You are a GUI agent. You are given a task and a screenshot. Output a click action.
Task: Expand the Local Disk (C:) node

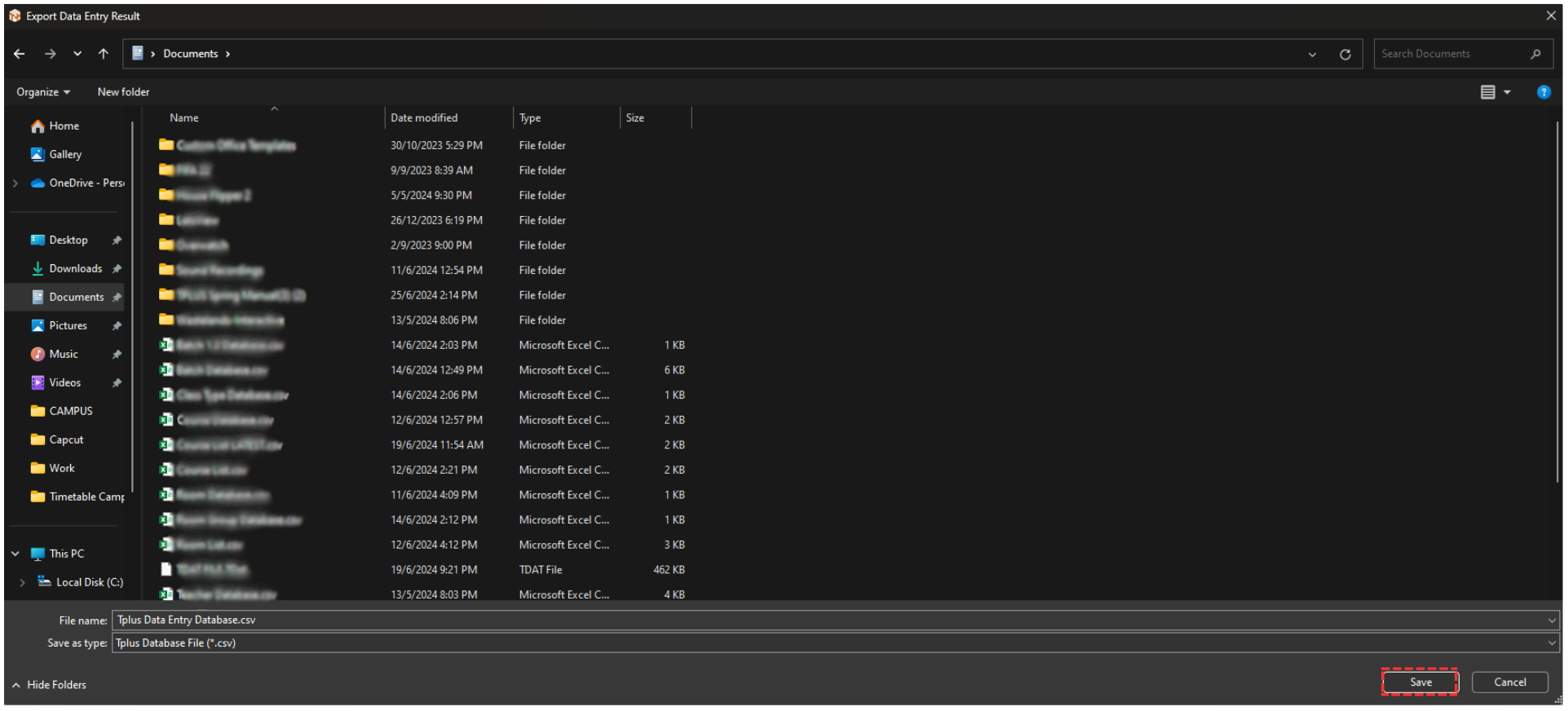23,582
